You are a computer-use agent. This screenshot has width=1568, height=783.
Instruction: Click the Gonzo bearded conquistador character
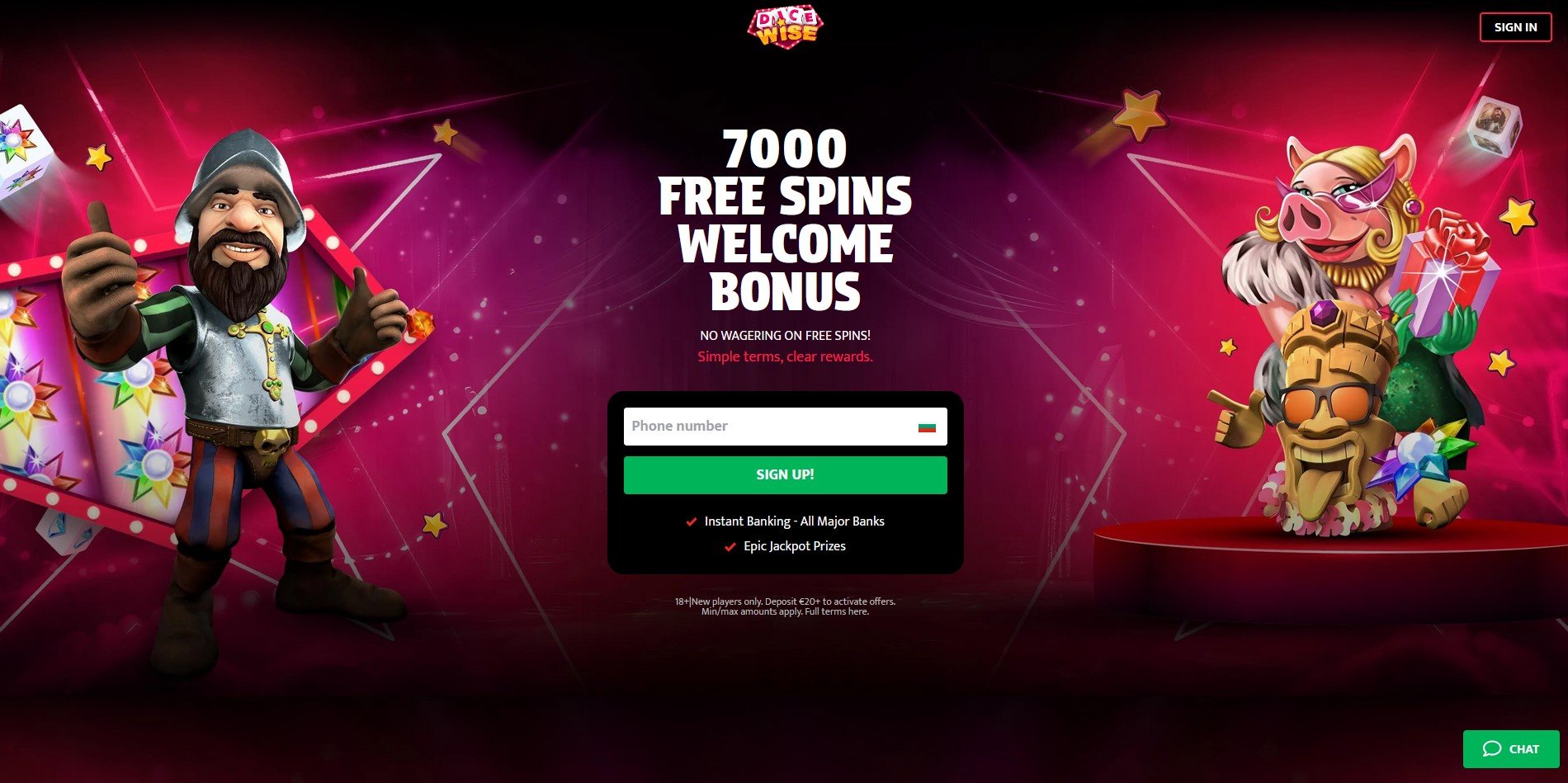pos(239,388)
